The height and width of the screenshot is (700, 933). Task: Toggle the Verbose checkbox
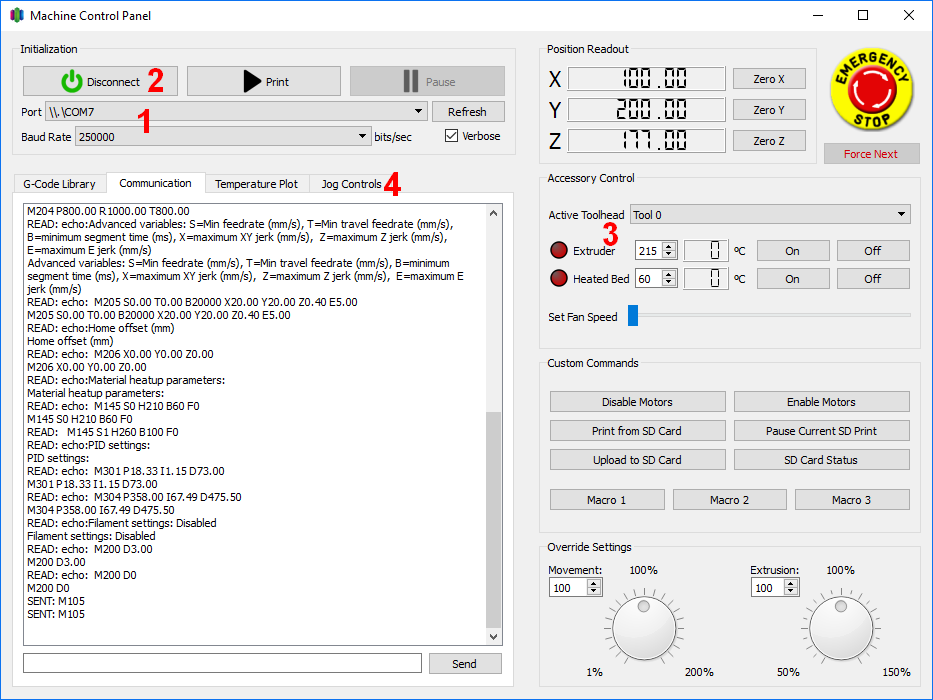pyautogui.click(x=452, y=136)
